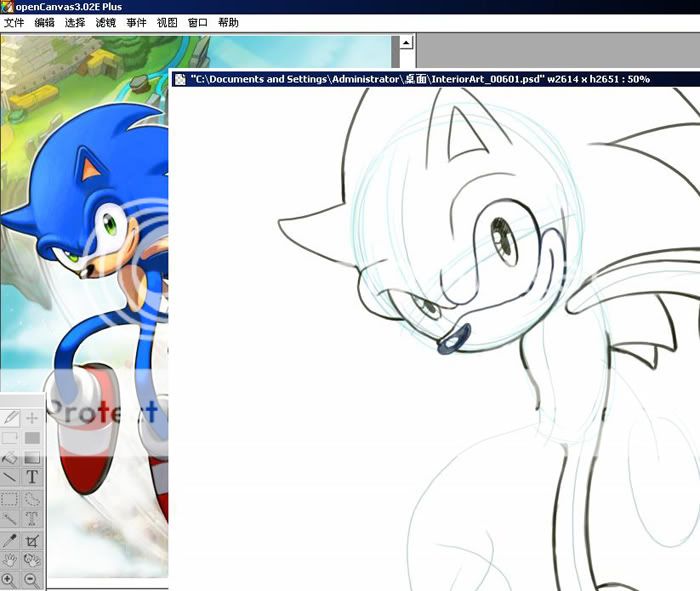Screen dimensions: 700x591
Task: Choose the Lasso selection tool
Action: [32, 499]
